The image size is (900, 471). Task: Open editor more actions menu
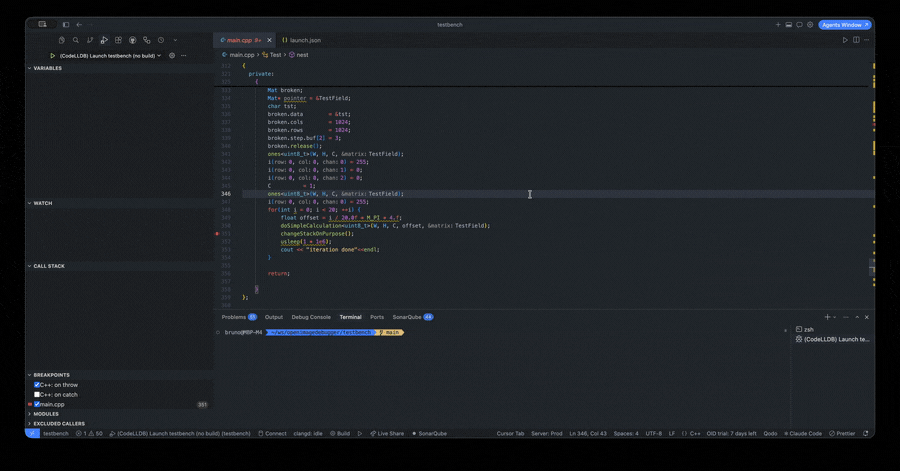867,40
